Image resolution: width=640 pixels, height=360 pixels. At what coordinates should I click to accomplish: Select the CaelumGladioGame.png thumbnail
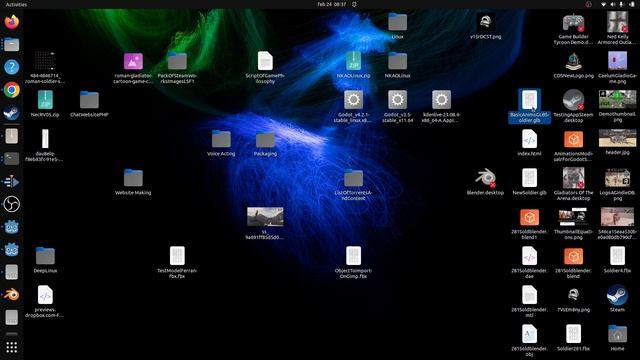coord(617,68)
